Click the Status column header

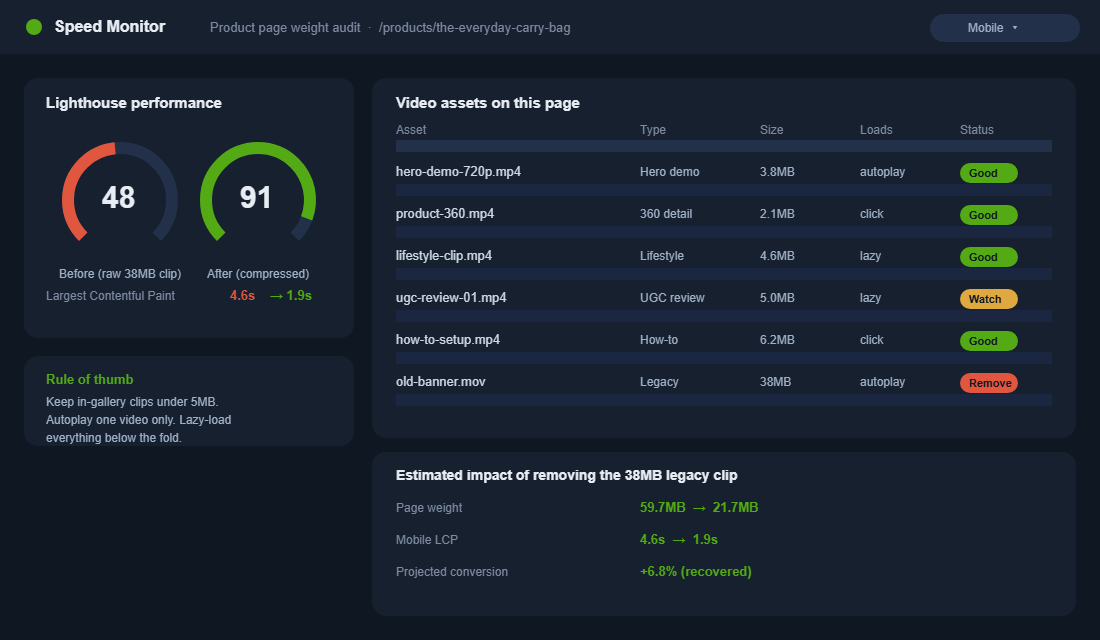point(977,130)
